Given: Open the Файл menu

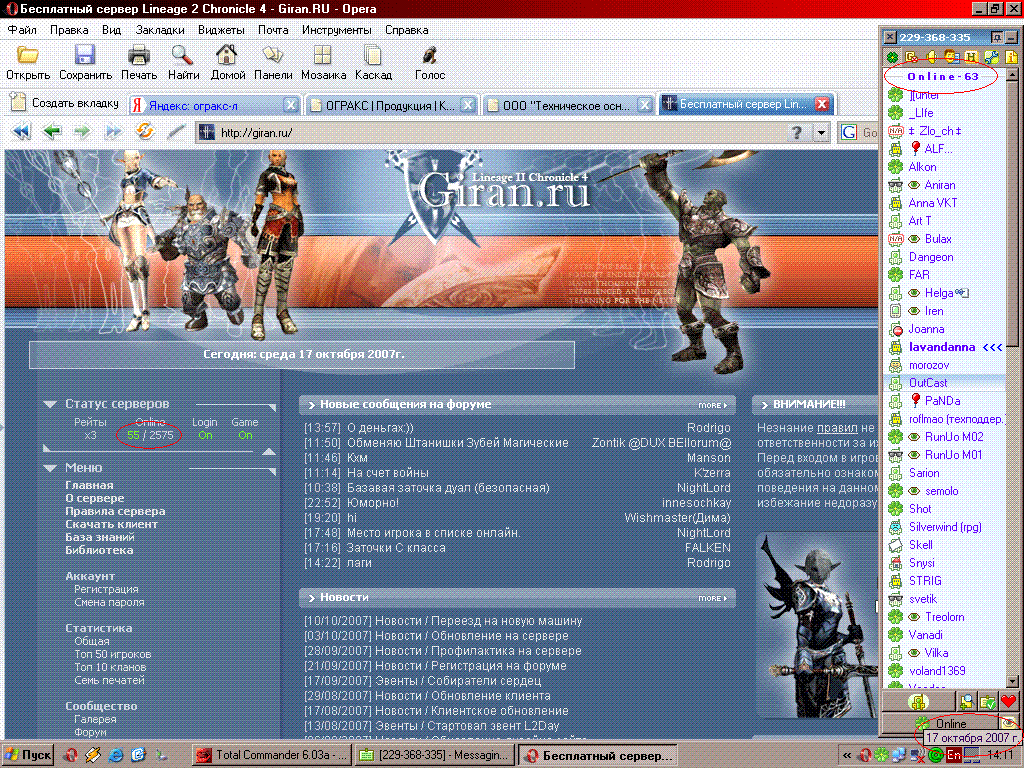Looking at the screenshot, I should tap(22, 30).
